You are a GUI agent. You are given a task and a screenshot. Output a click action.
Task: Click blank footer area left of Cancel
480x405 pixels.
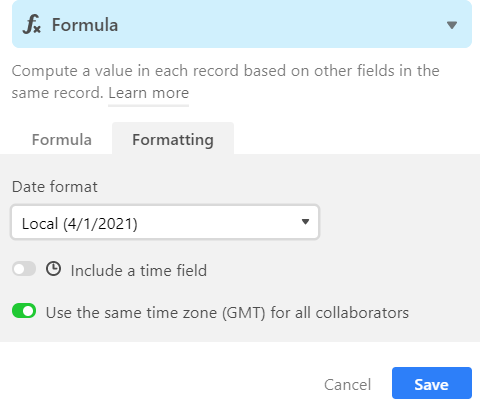tap(160, 383)
